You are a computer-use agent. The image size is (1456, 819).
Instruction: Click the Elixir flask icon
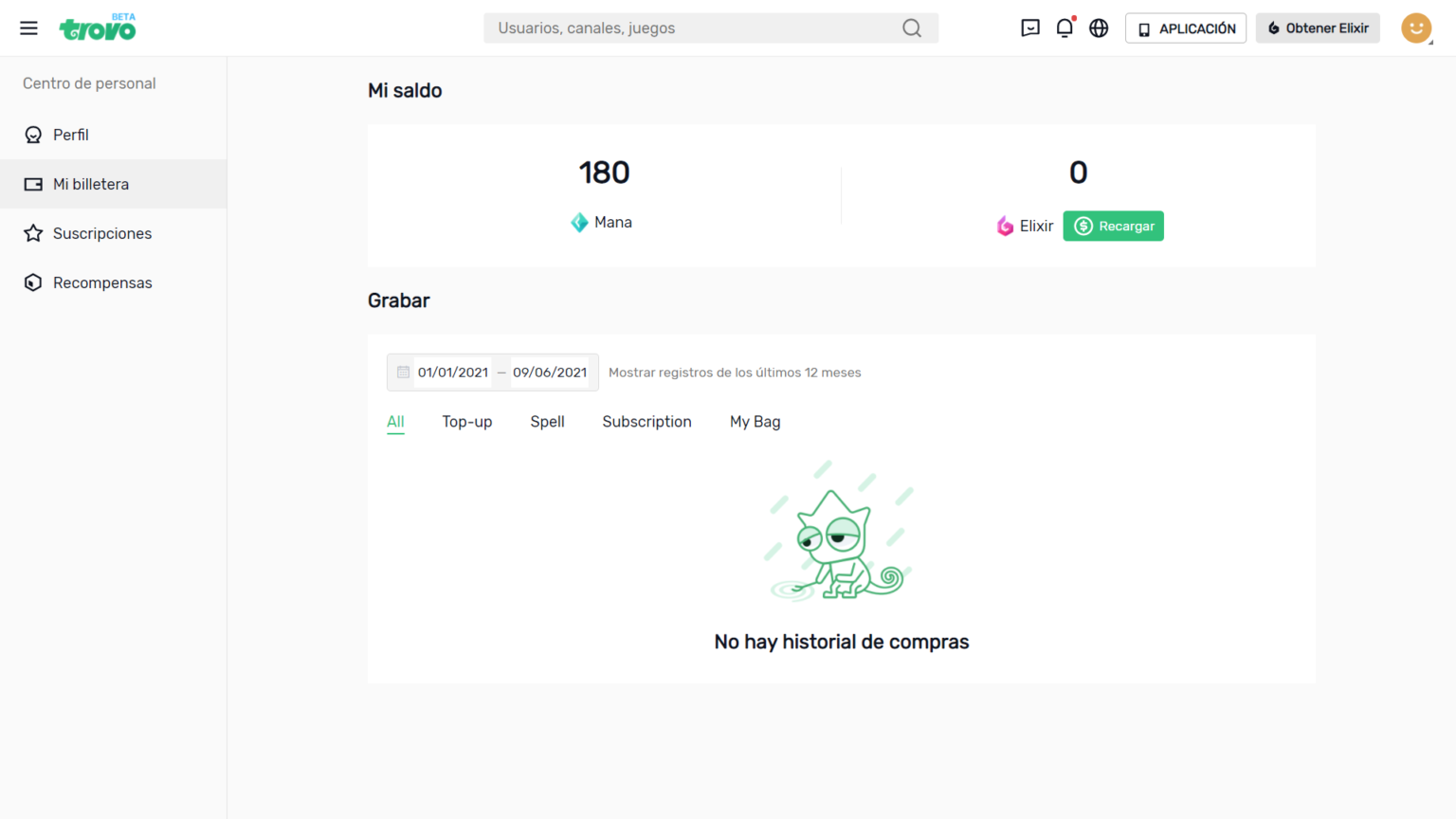(x=1004, y=226)
